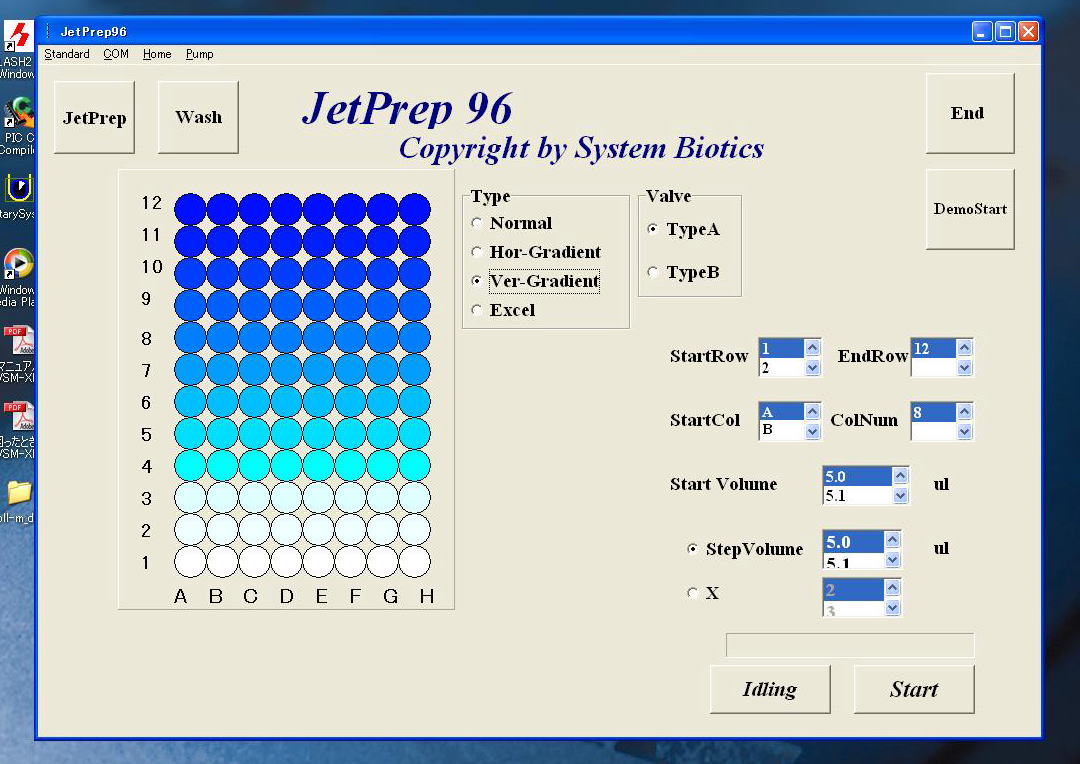Screen dimensions: 1080x764
Task: Click the FLASH2 desktop shortcut icon
Action: [x=17, y=38]
